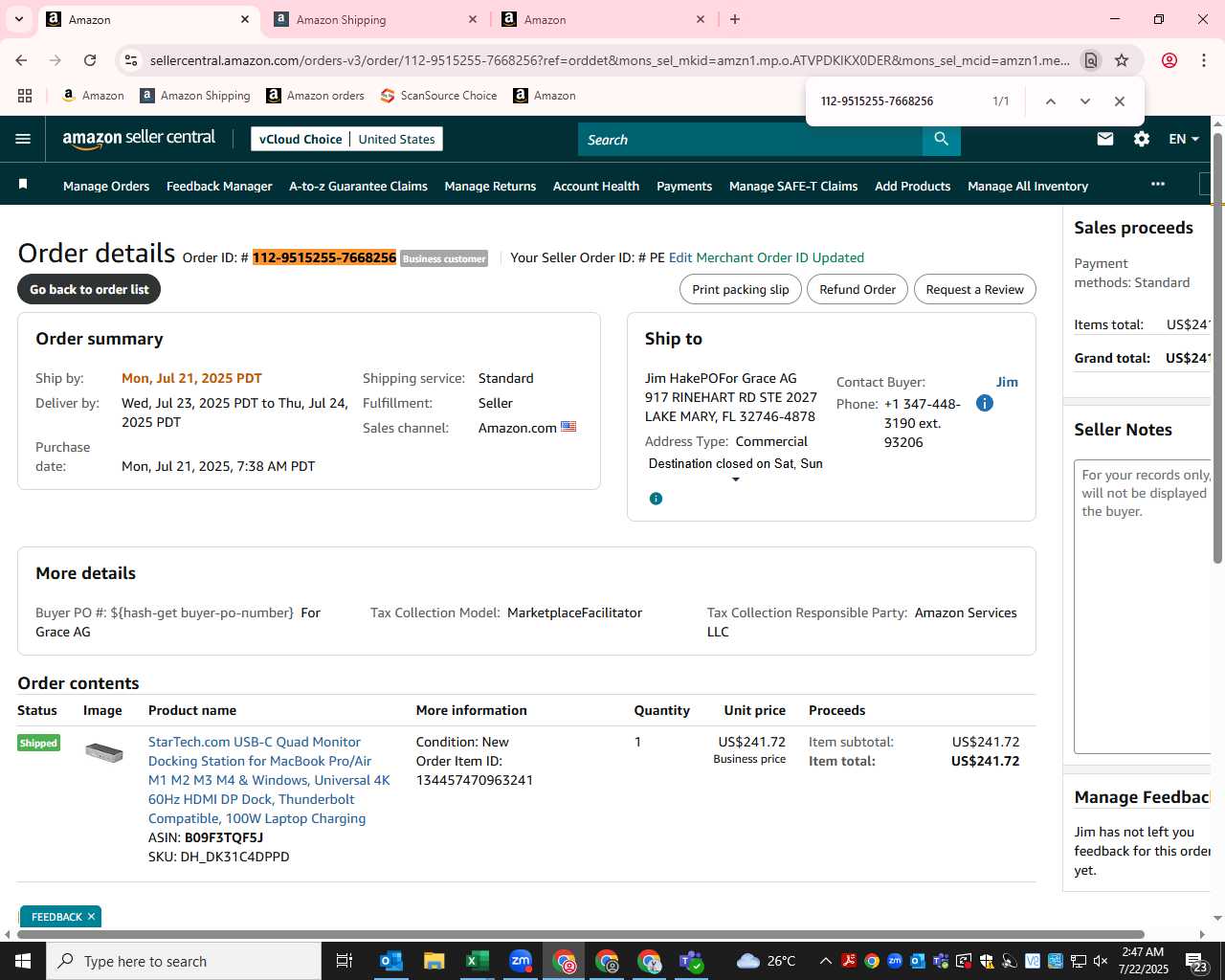Open the vCloud Choice United States account switcher
Image resolution: width=1225 pixels, height=980 pixels.
point(346,139)
